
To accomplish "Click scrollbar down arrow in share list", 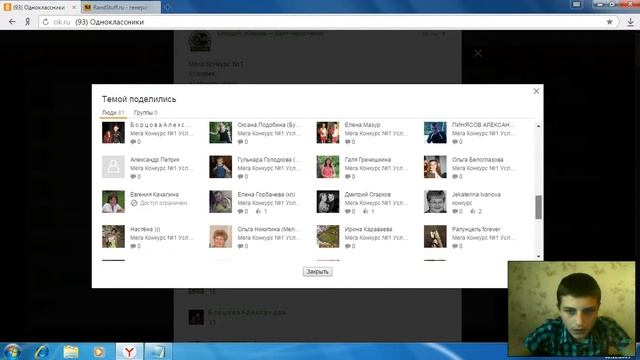I will [x=538, y=256].
